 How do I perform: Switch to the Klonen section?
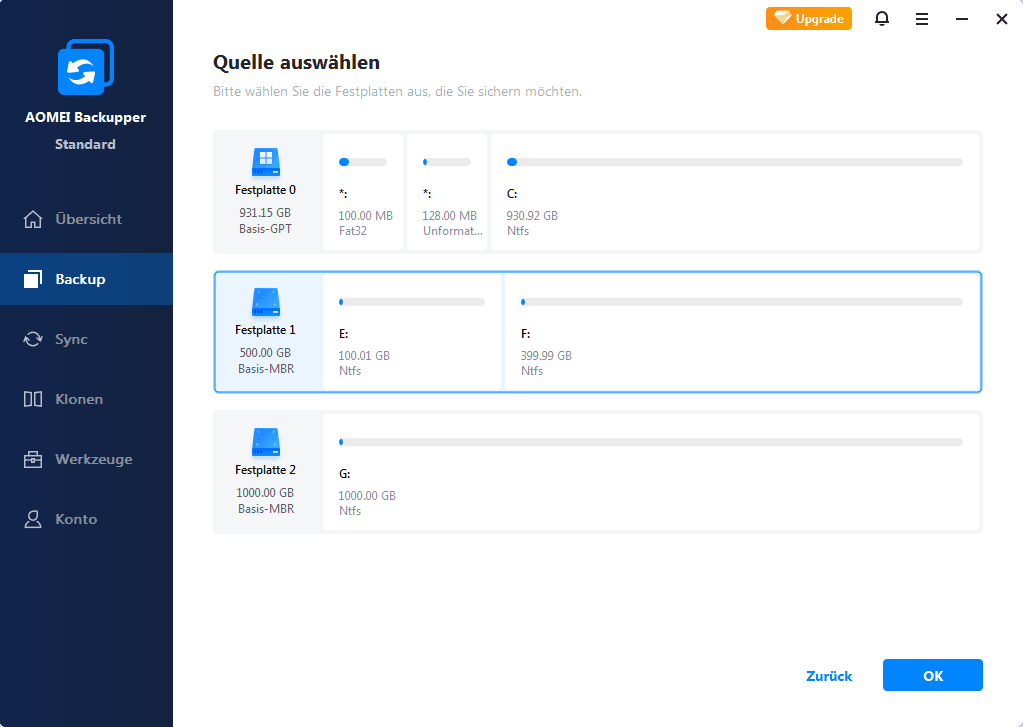click(x=79, y=399)
